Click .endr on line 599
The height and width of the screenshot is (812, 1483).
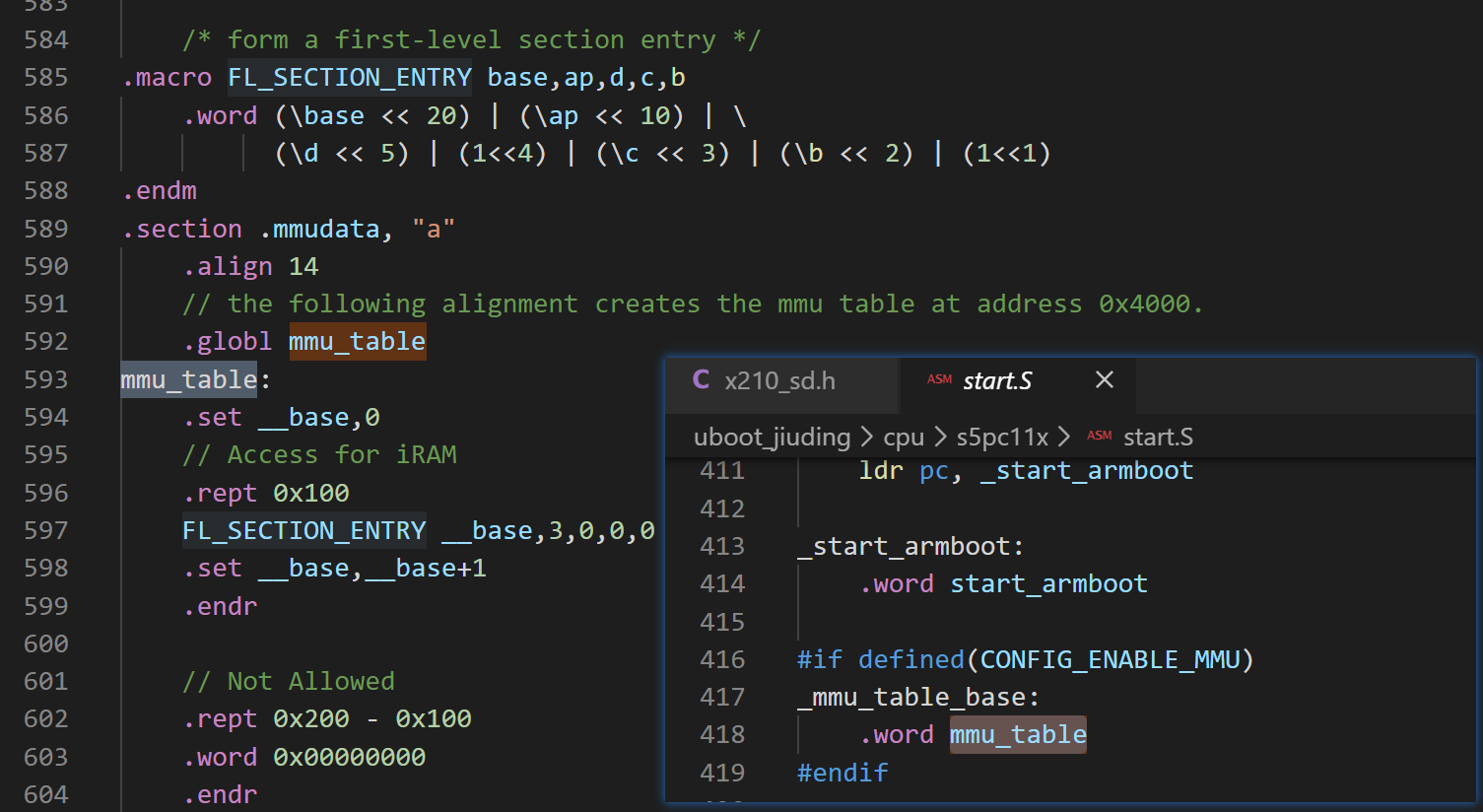point(220,606)
